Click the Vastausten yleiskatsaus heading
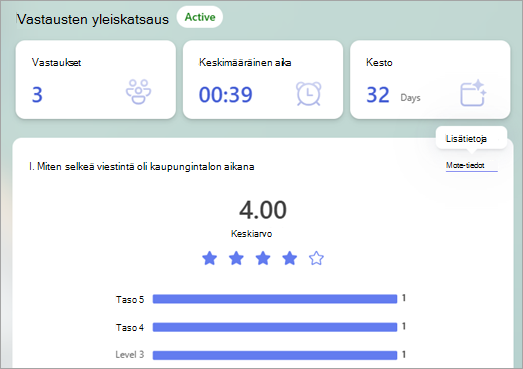 (x=93, y=19)
